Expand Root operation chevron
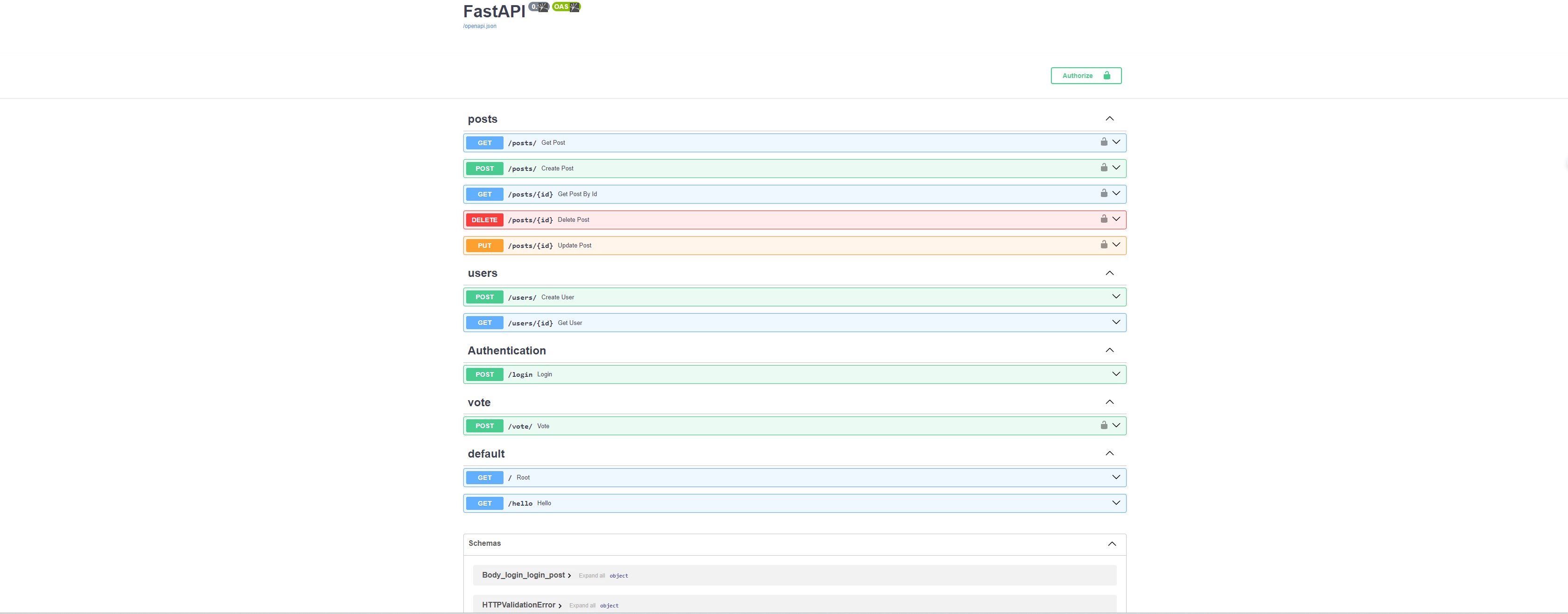This screenshot has width=1568, height=614. coord(1116,477)
